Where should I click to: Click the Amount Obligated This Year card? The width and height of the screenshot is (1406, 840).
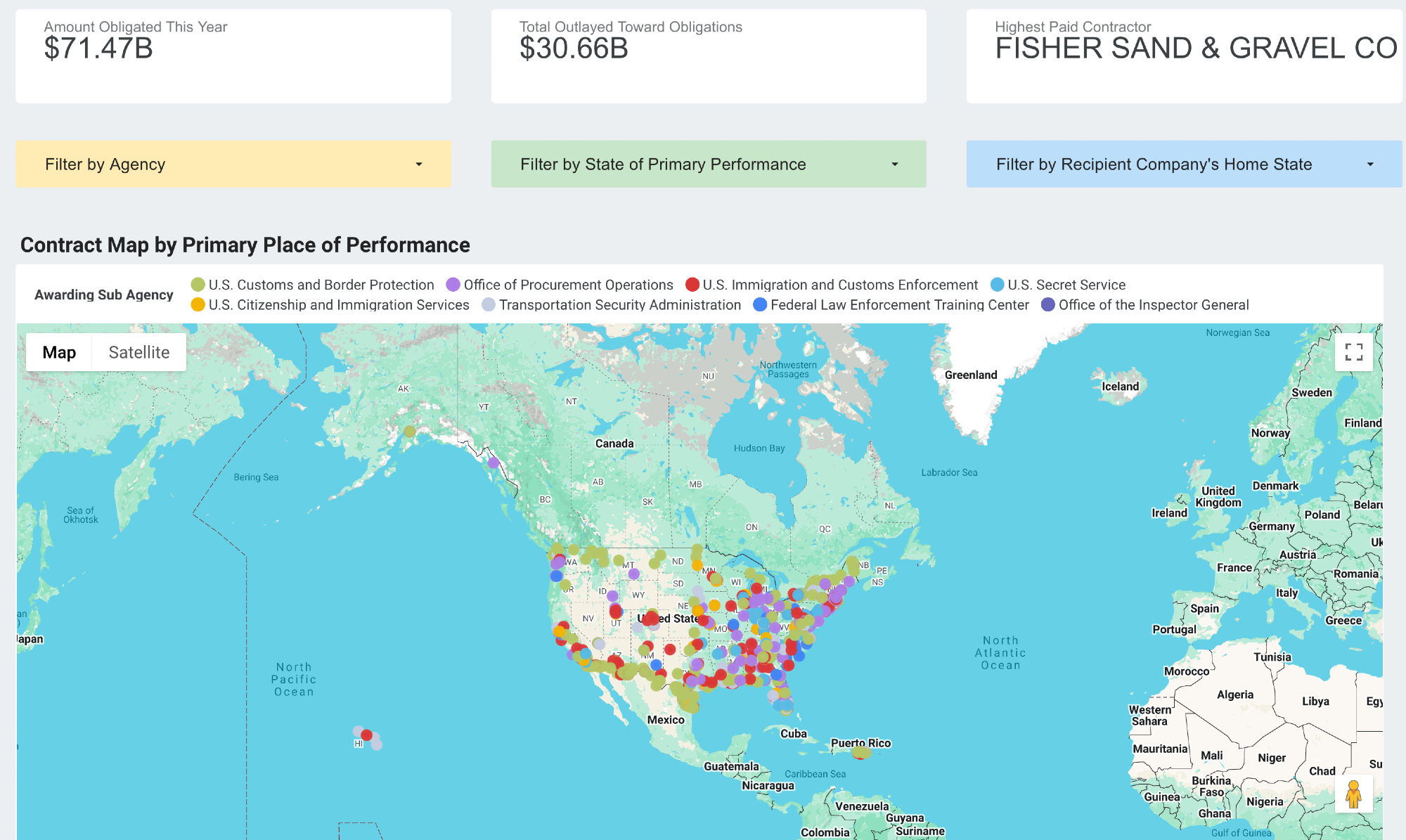click(233, 56)
